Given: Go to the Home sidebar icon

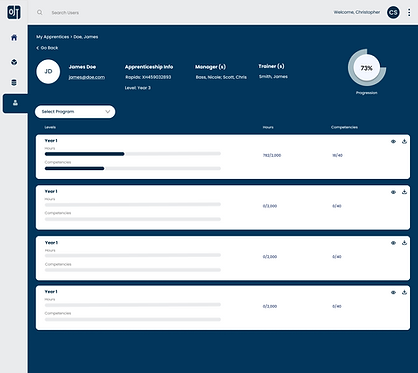Looking at the screenshot, I should [14, 37].
